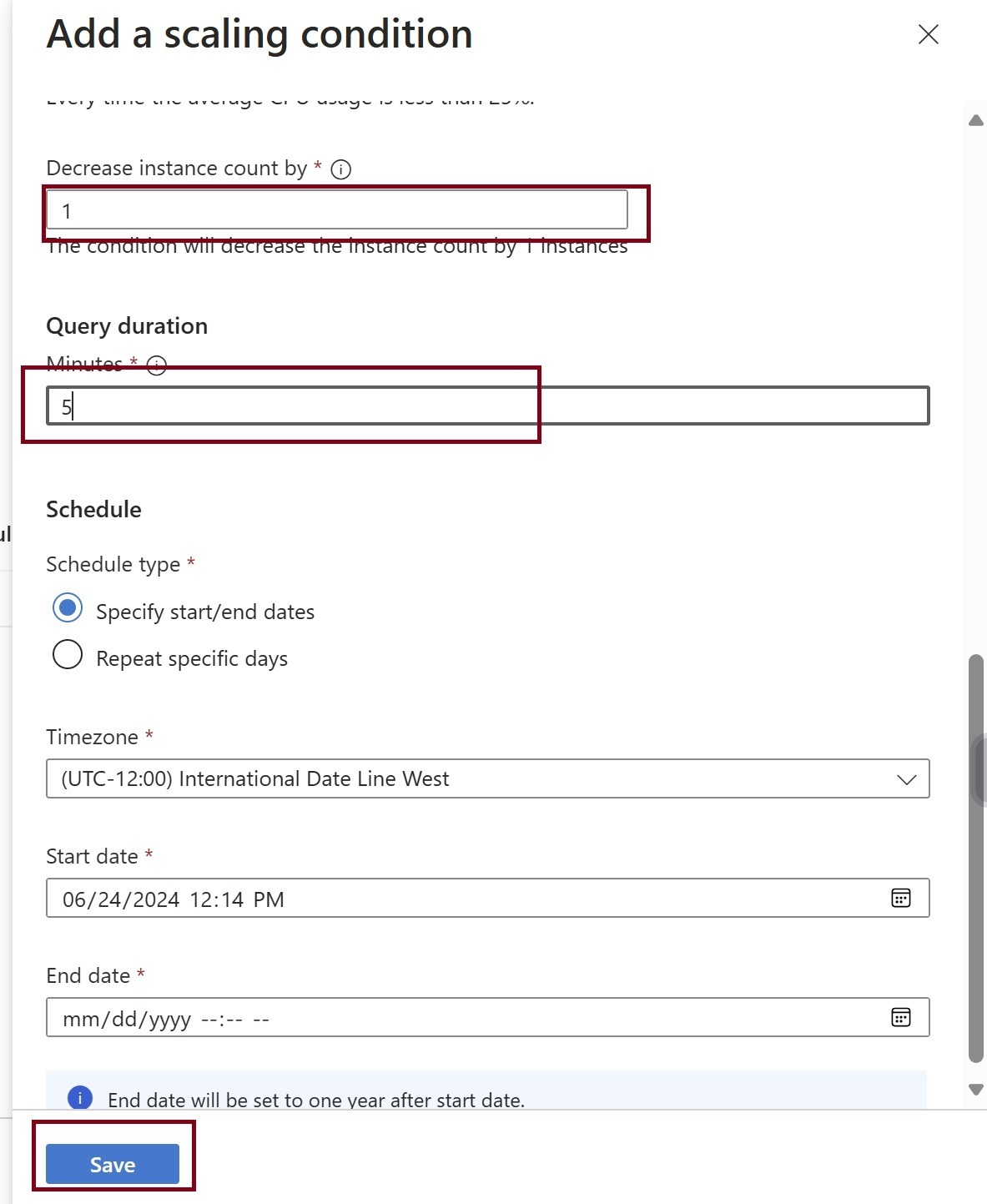Click the info icon next to Minutes

[x=157, y=365]
